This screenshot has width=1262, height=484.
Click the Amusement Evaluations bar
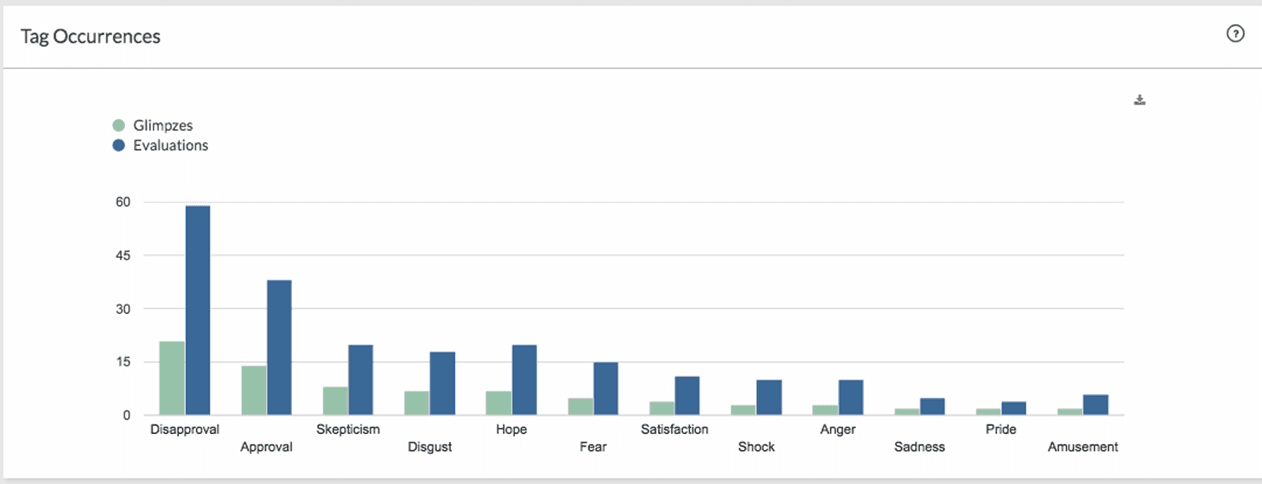(x=1095, y=405)
